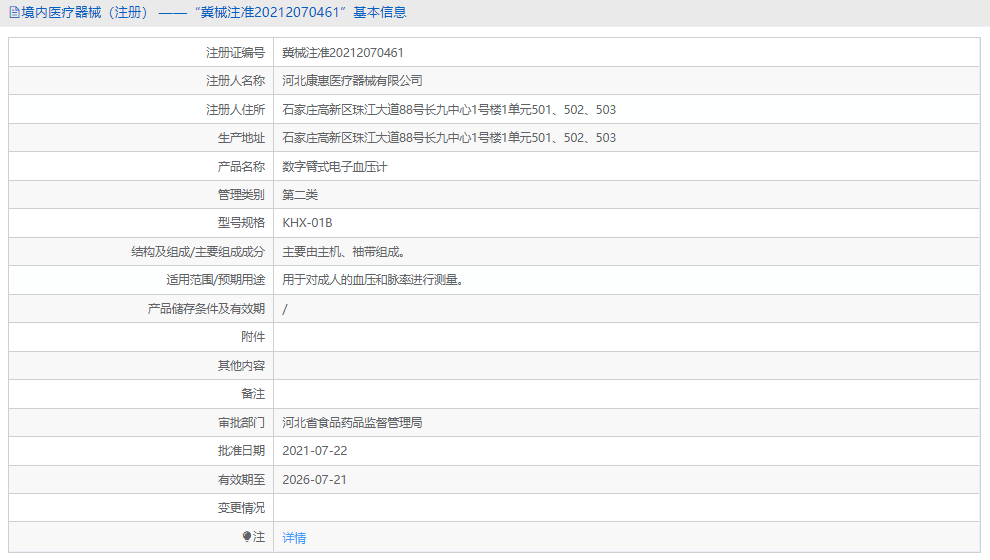Open the 详情 link
The image size is (990, 560).
tap(294, 538)
